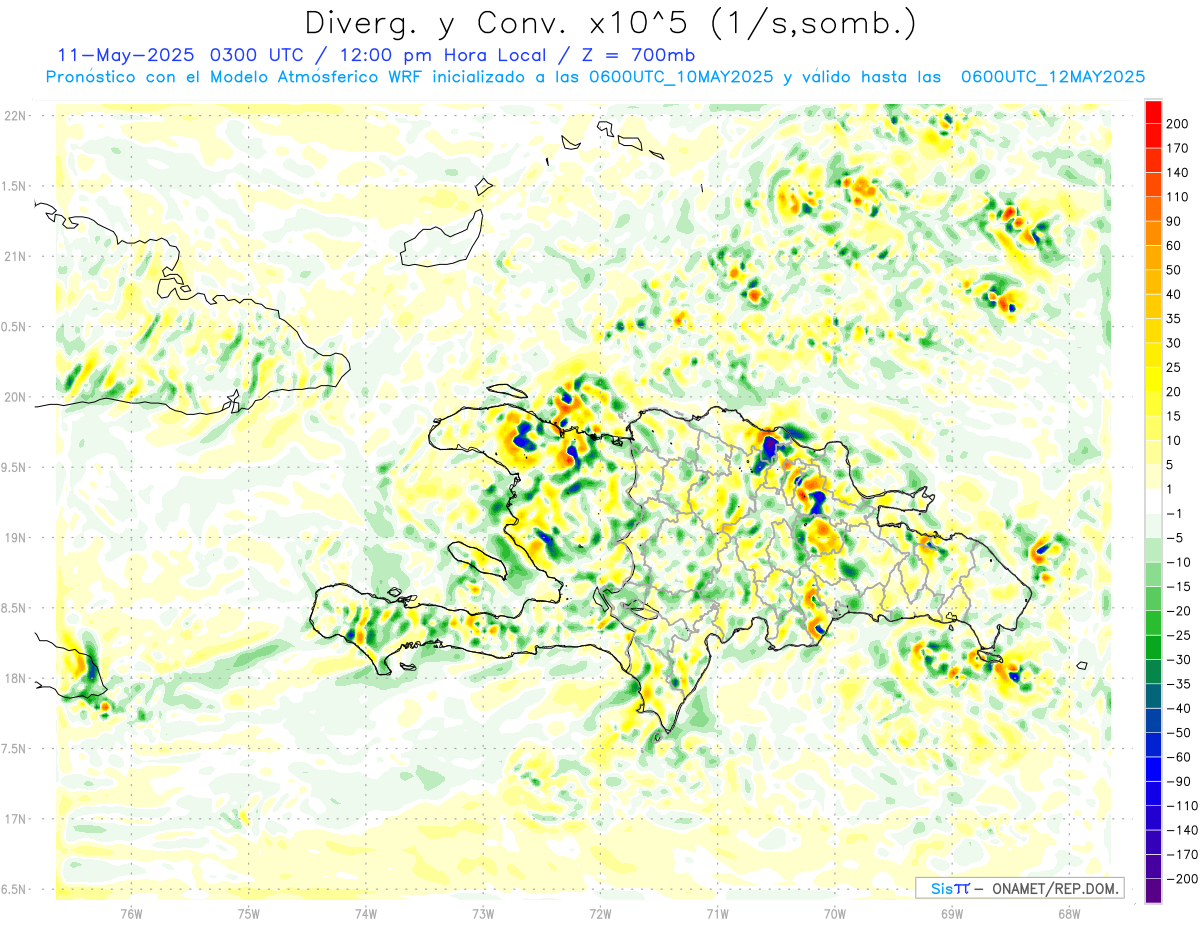The width and height of the screenshot is (1200, 927).
Task: Click the "19N" latitude label
Action: 14,538
